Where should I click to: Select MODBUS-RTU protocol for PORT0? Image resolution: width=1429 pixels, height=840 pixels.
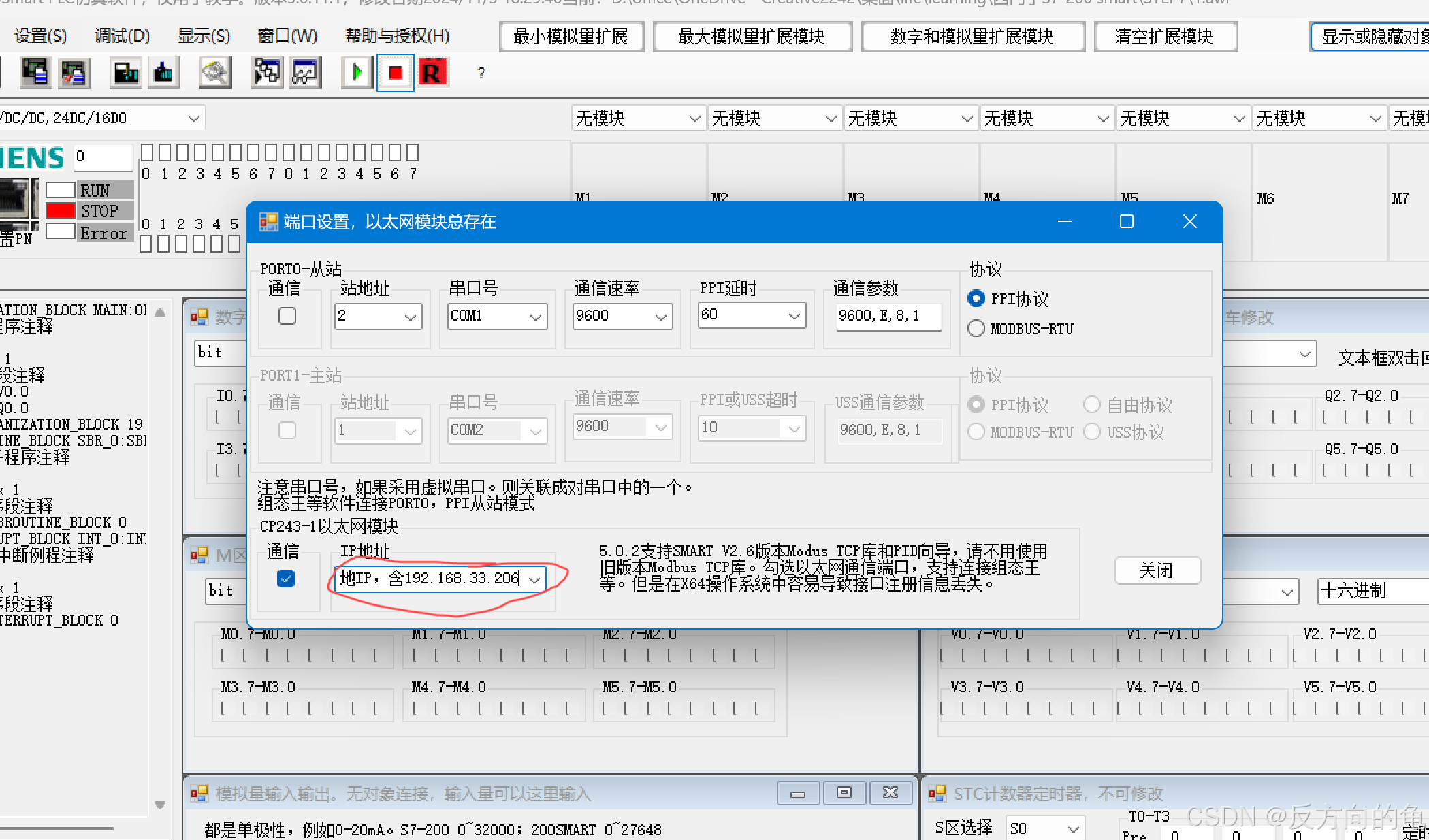pyautogui.click(x=976, y=329)
